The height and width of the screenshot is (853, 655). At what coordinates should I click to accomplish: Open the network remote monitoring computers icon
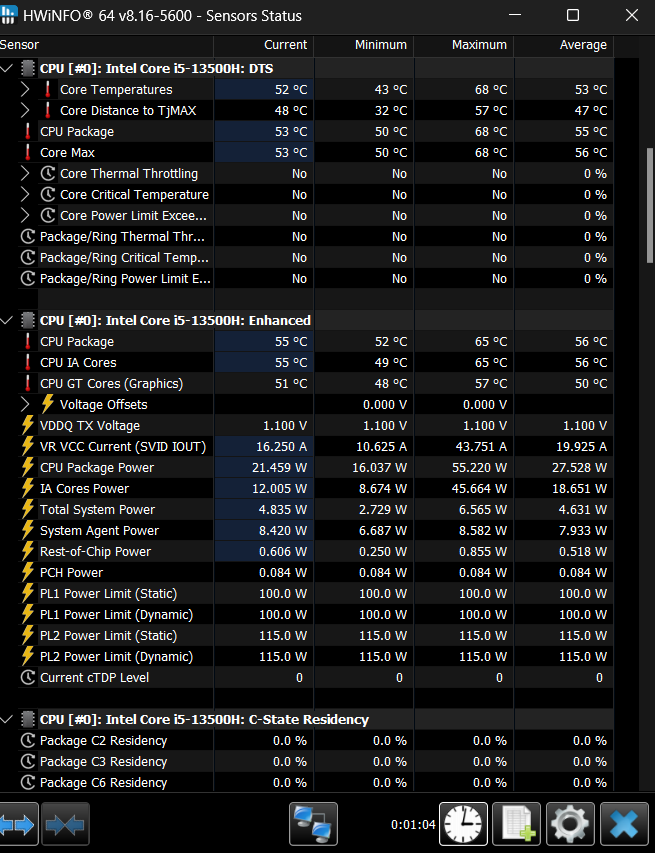(x=313, y=824)
